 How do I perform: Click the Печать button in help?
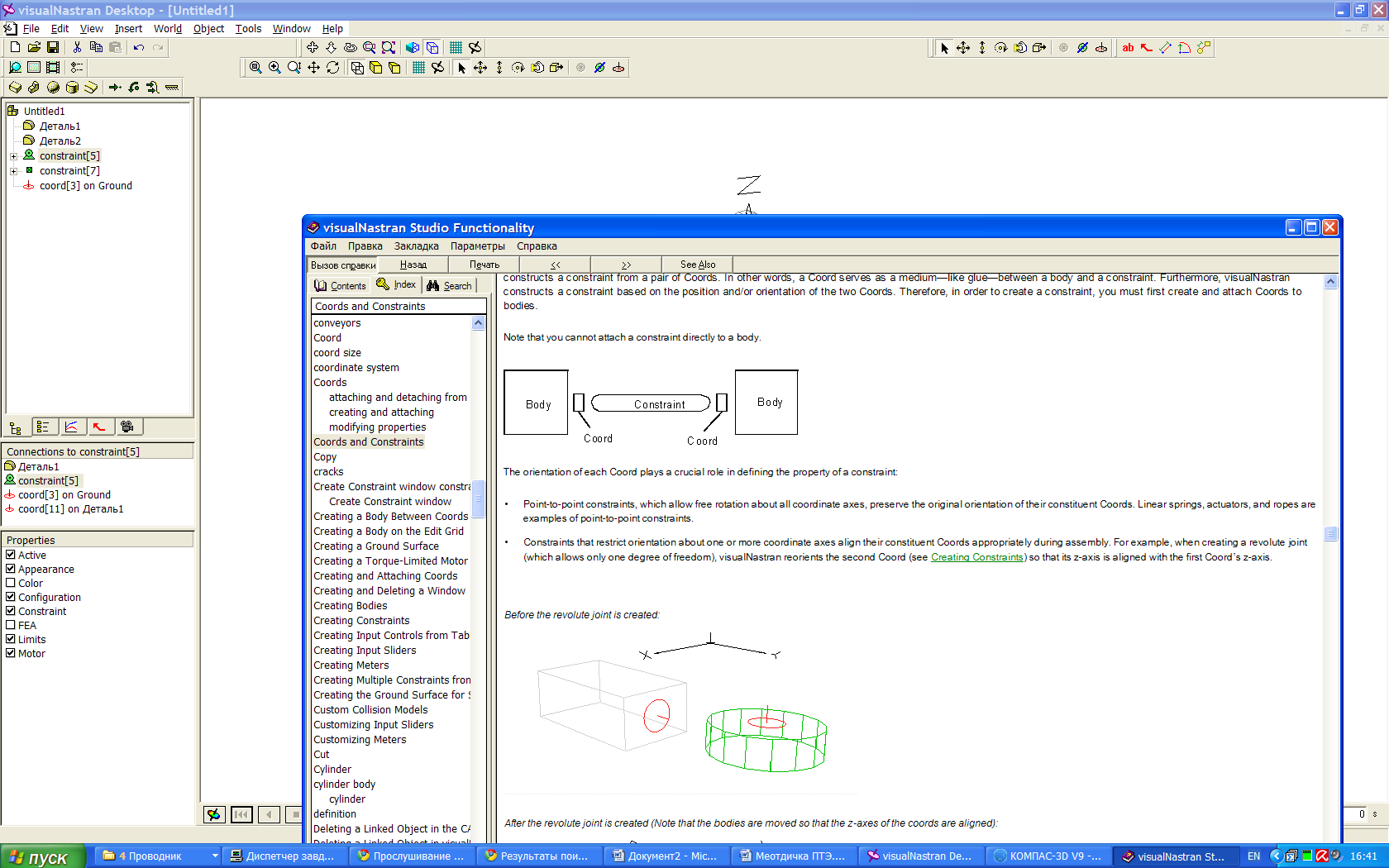point(484,265)
